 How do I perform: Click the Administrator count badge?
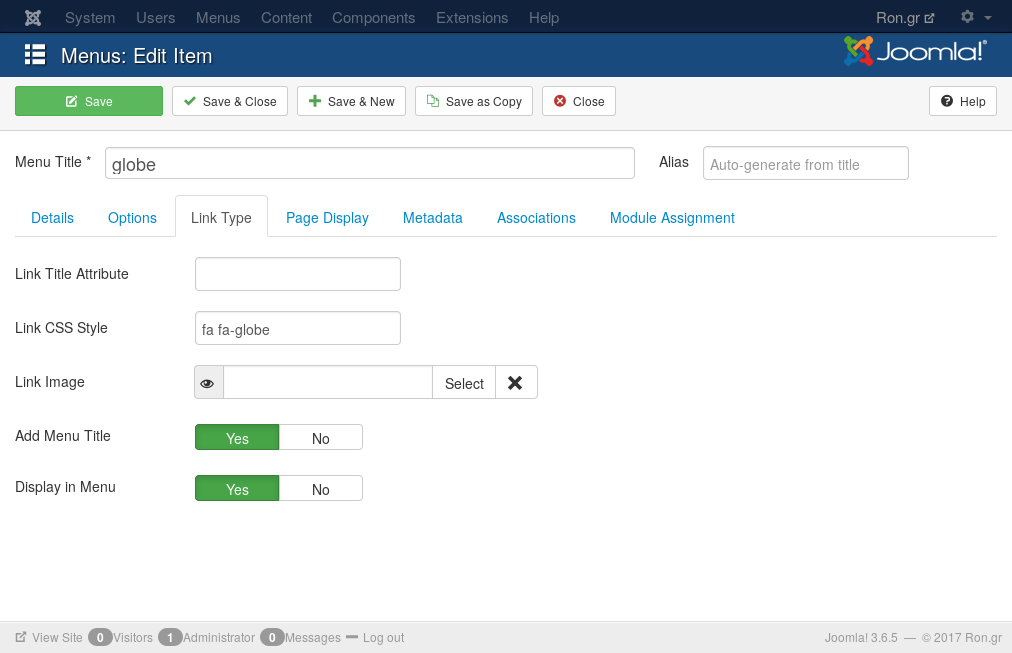click(x=170, y=638)
